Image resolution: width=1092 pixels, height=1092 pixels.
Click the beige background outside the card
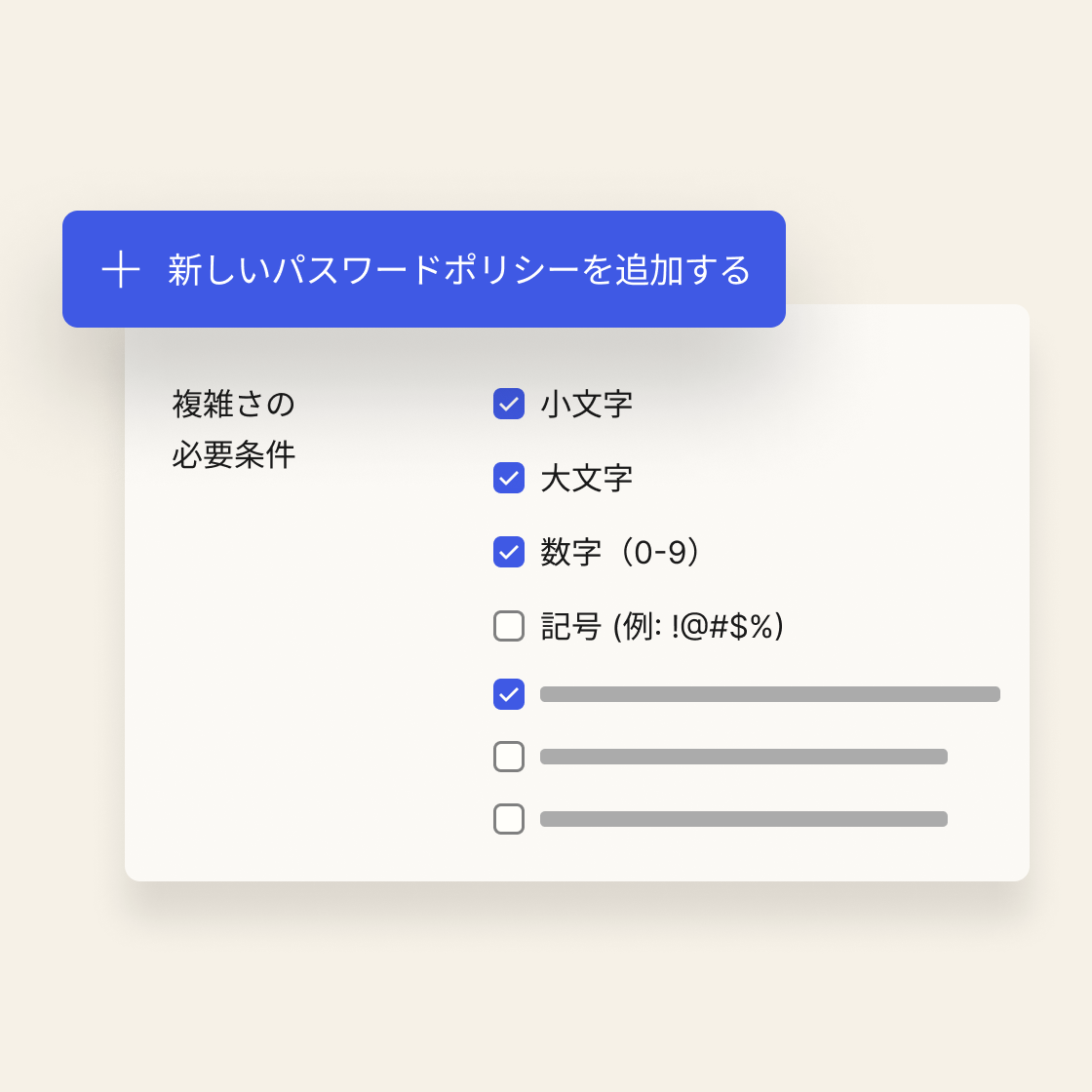pos(546,994)
